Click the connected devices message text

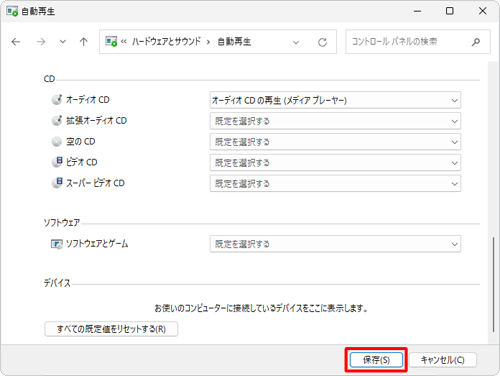pos(261,308)
